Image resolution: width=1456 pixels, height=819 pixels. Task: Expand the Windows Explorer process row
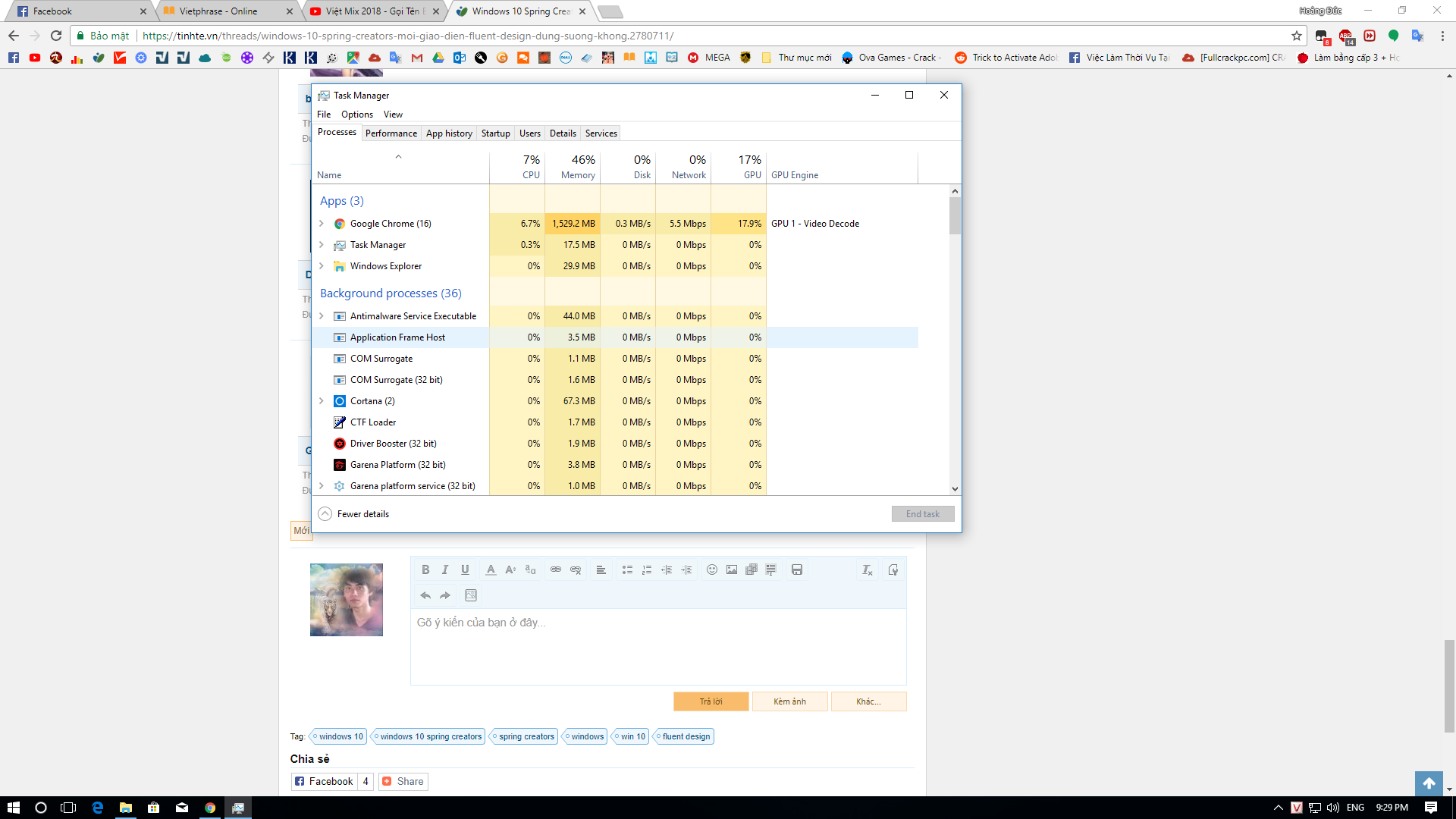coord(322,266)
